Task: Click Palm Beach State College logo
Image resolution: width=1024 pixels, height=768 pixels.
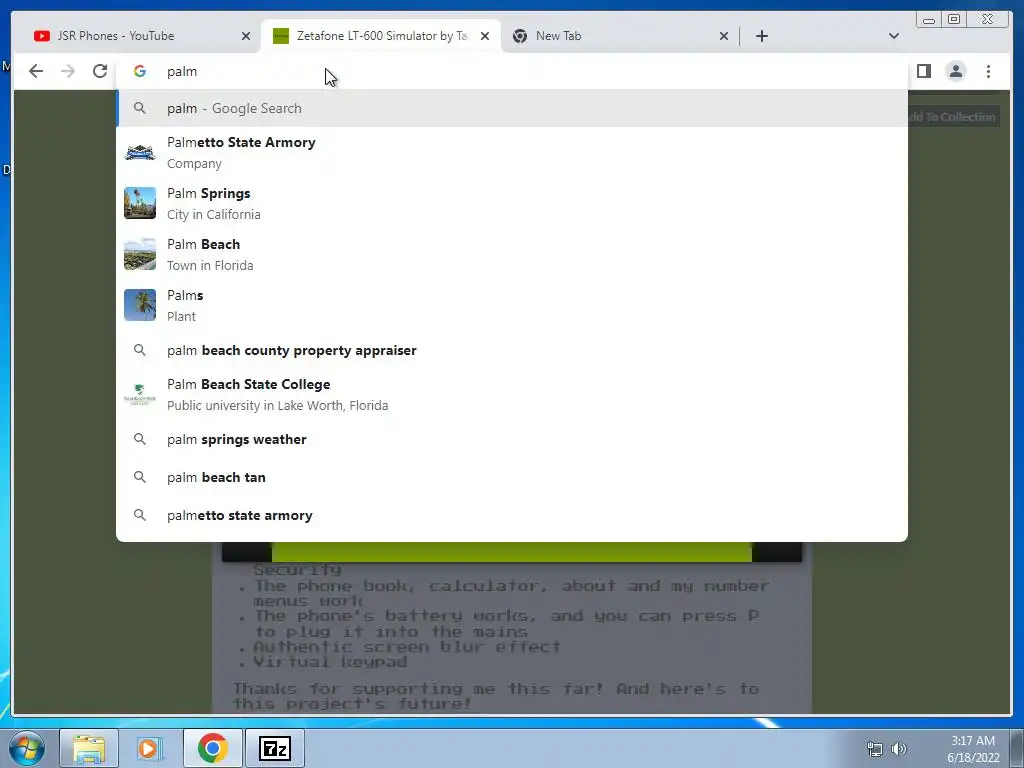Action: [x=140, y=394]
